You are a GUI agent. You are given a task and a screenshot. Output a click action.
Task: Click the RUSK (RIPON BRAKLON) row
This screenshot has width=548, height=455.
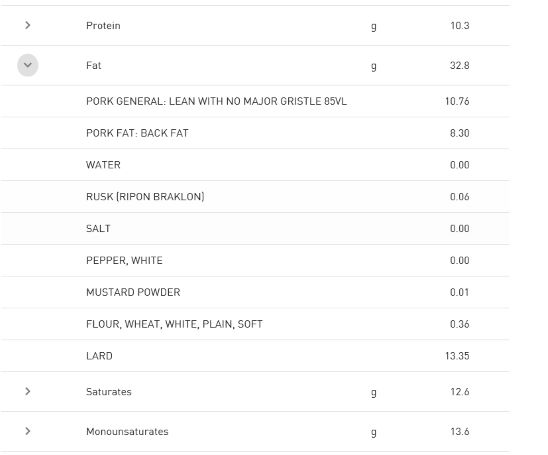[255, 197]
